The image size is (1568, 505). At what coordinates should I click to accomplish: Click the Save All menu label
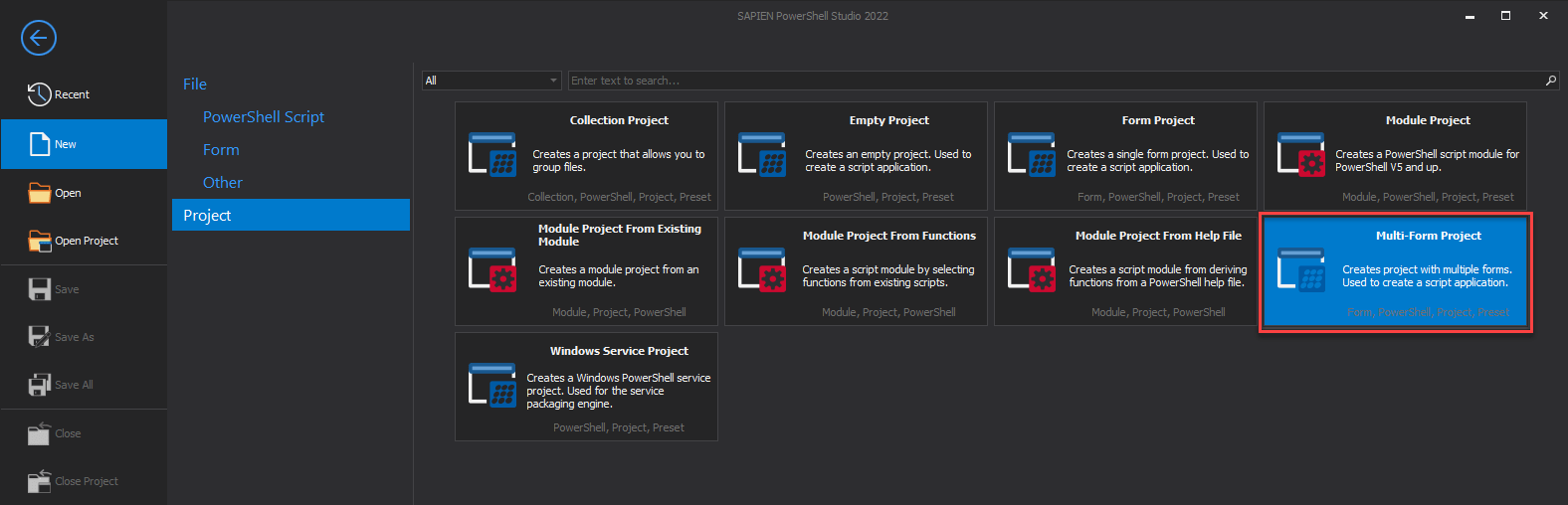(74, 385)
